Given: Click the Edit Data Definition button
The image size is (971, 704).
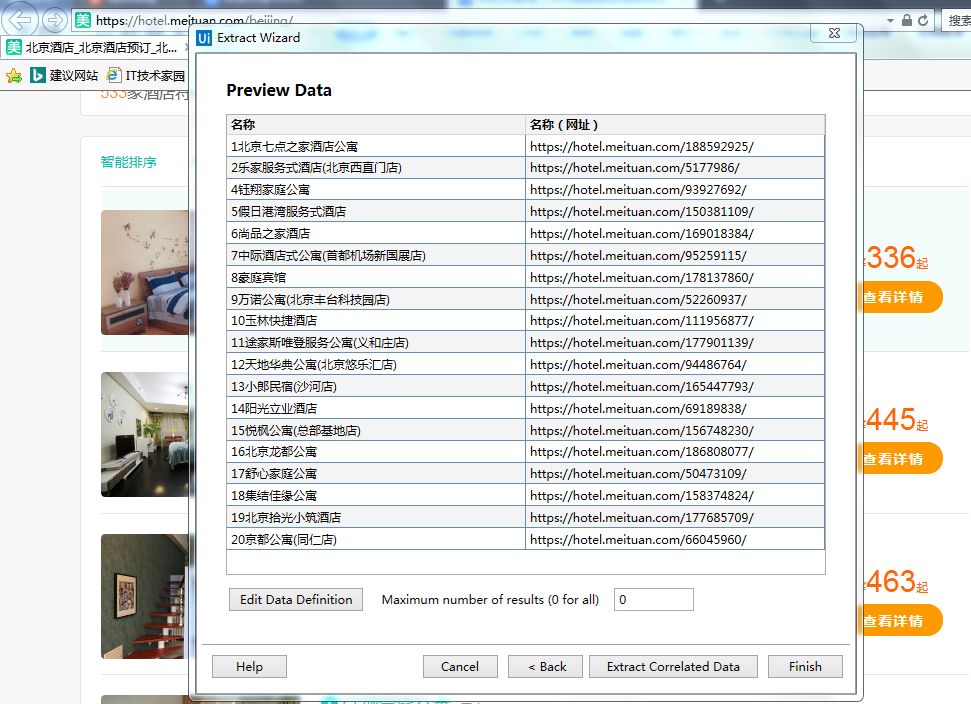Looking at the screenshot, I should click(296, 599).
